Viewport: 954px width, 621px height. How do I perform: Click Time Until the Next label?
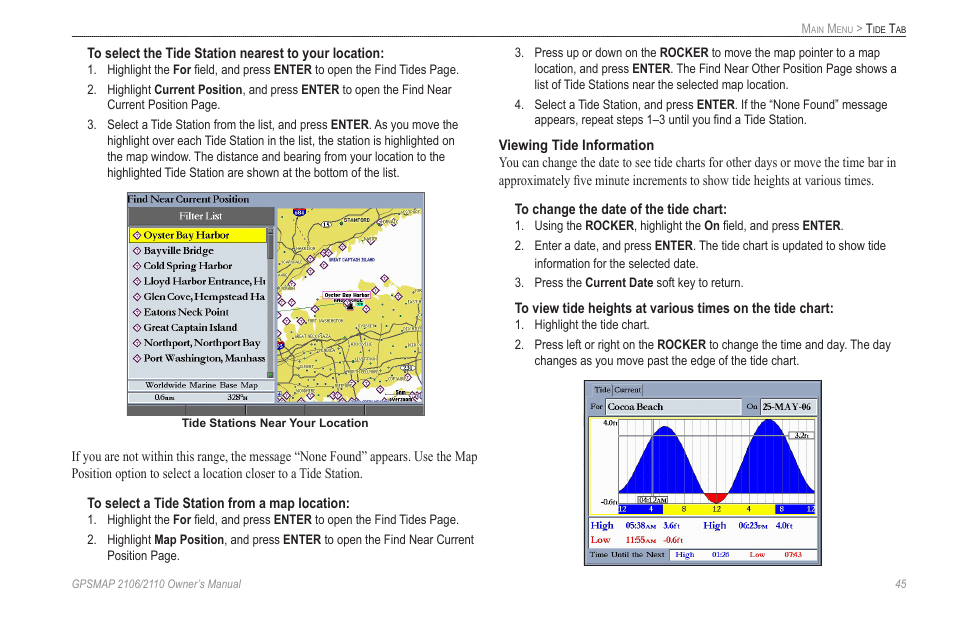(627, 555)
